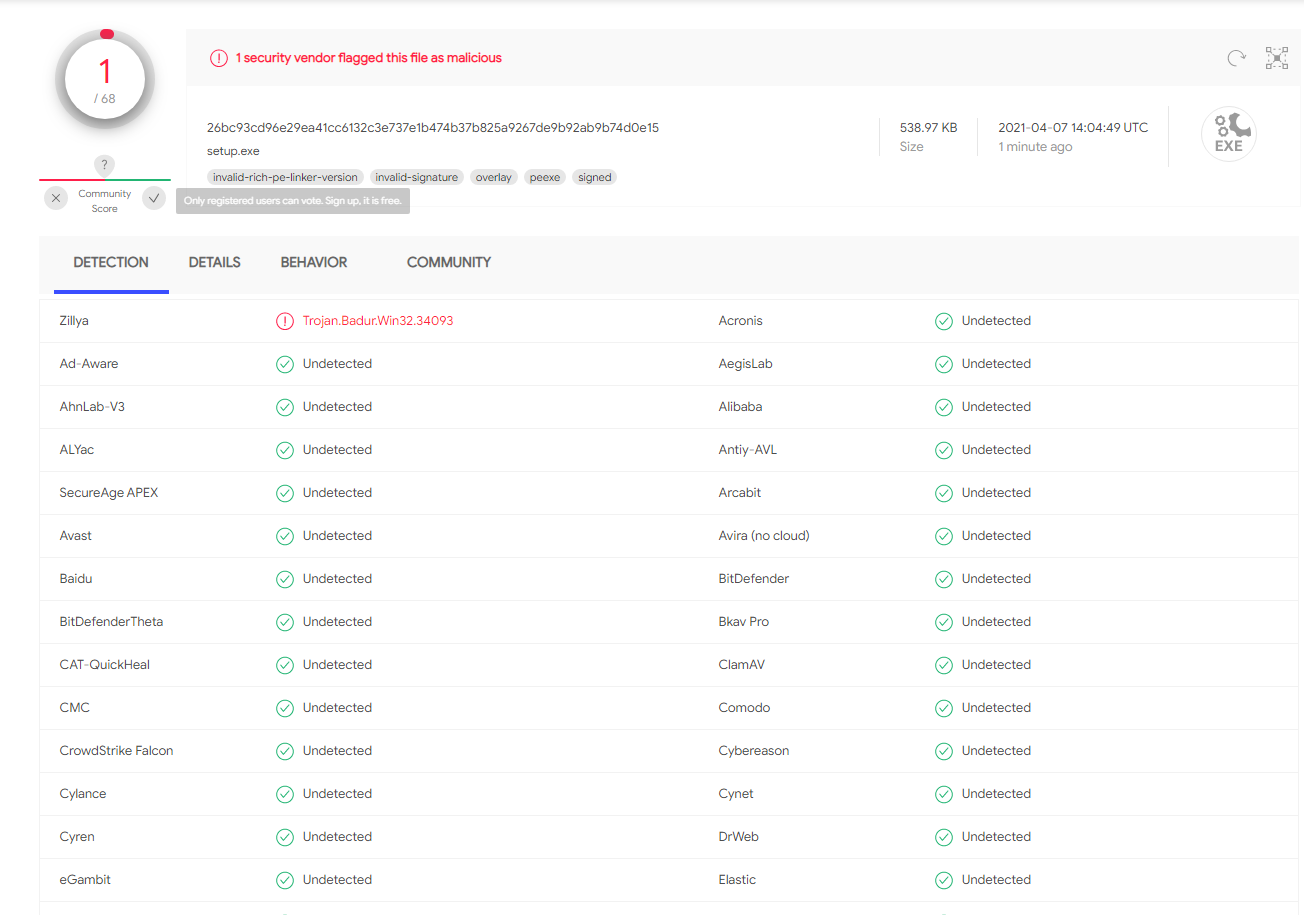Click the signed tag
Screen dimensions: 1304x915
click(595, 177)
